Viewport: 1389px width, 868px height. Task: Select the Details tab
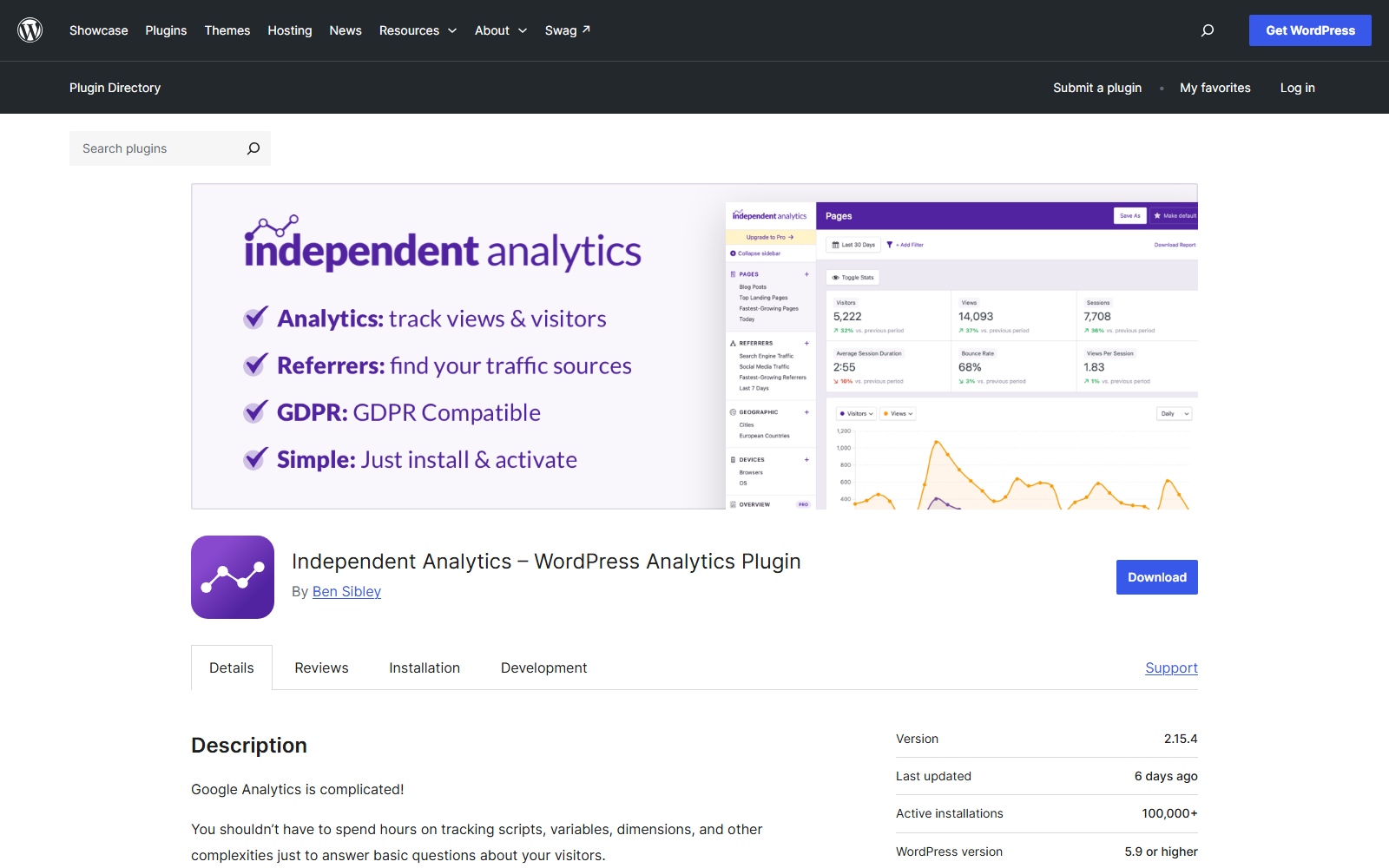(232, 667)
